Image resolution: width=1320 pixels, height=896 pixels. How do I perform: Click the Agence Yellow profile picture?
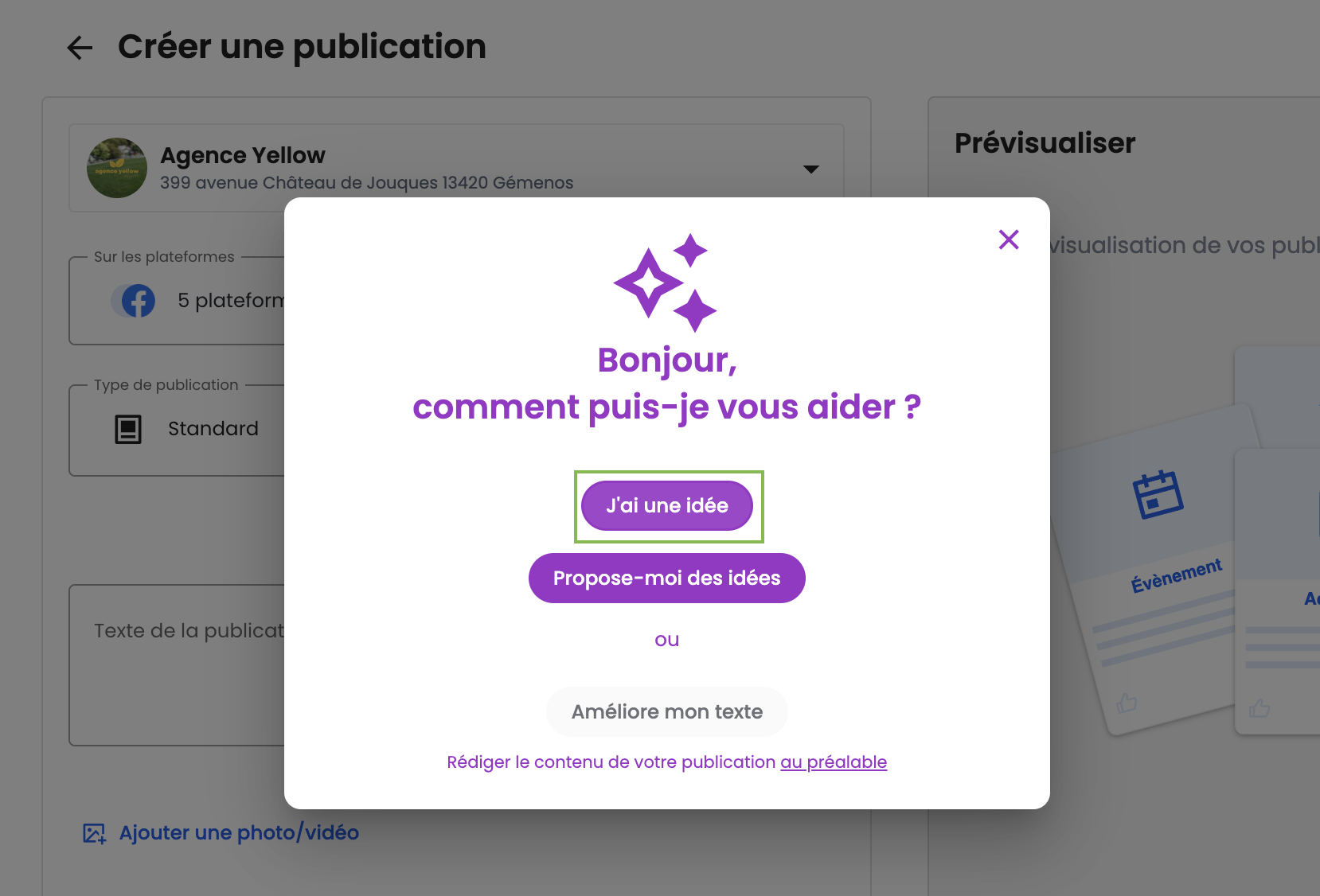point(117,168)
